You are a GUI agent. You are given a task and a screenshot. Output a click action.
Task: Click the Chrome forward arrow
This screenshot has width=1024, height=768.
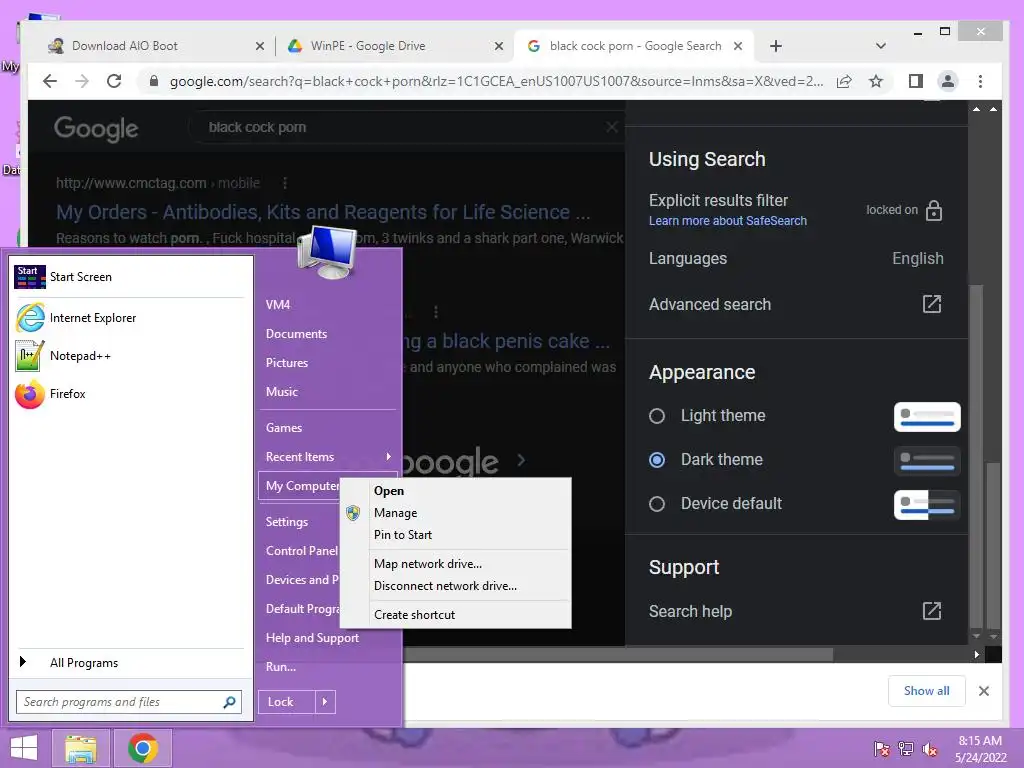coord(82,81)
